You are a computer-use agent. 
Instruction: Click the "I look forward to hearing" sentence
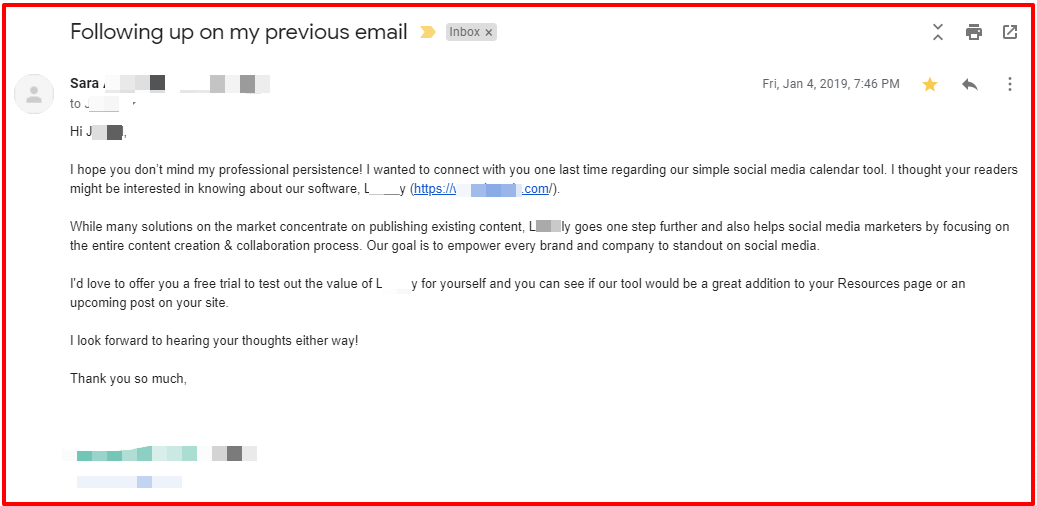[214, 341]
